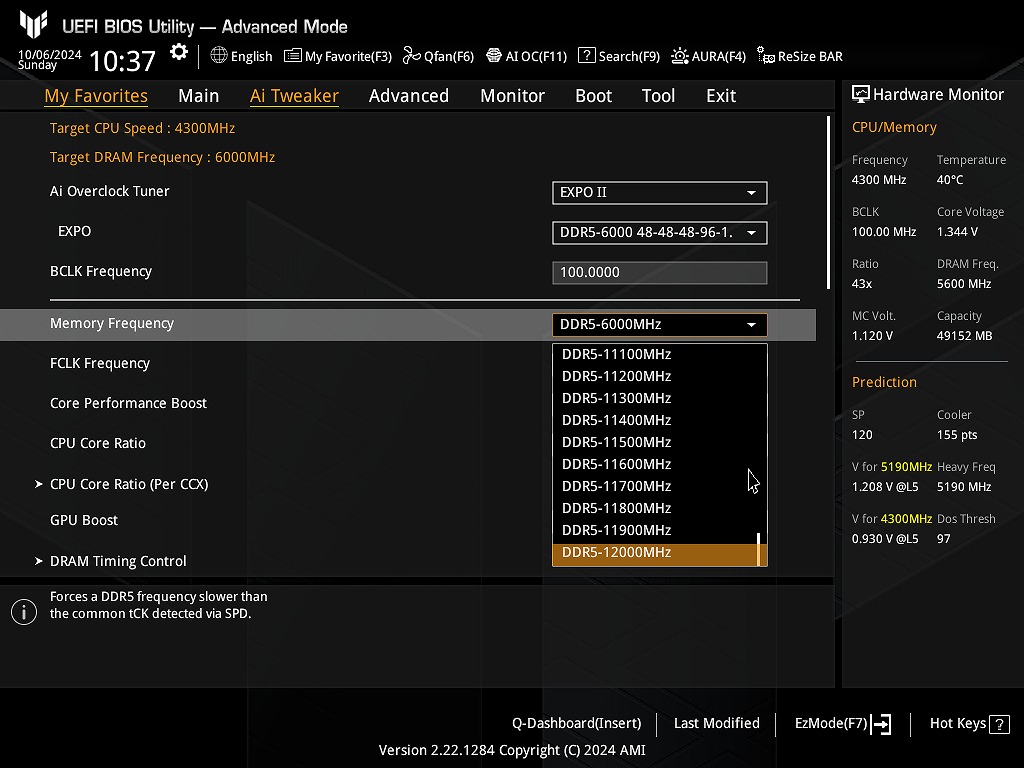Open My Favorite(F3) list icon
The width and height of the screenshot is (1024, 768).
coord(293,56)
